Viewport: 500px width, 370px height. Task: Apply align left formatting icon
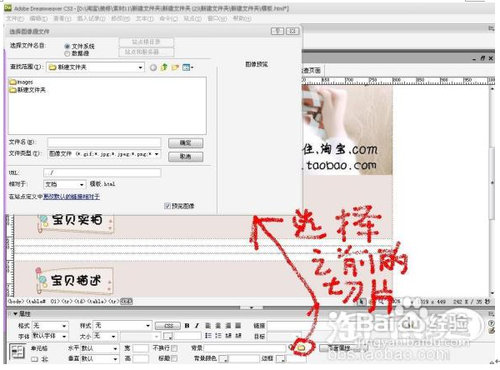pyautogui.click(x=208, y=325)
